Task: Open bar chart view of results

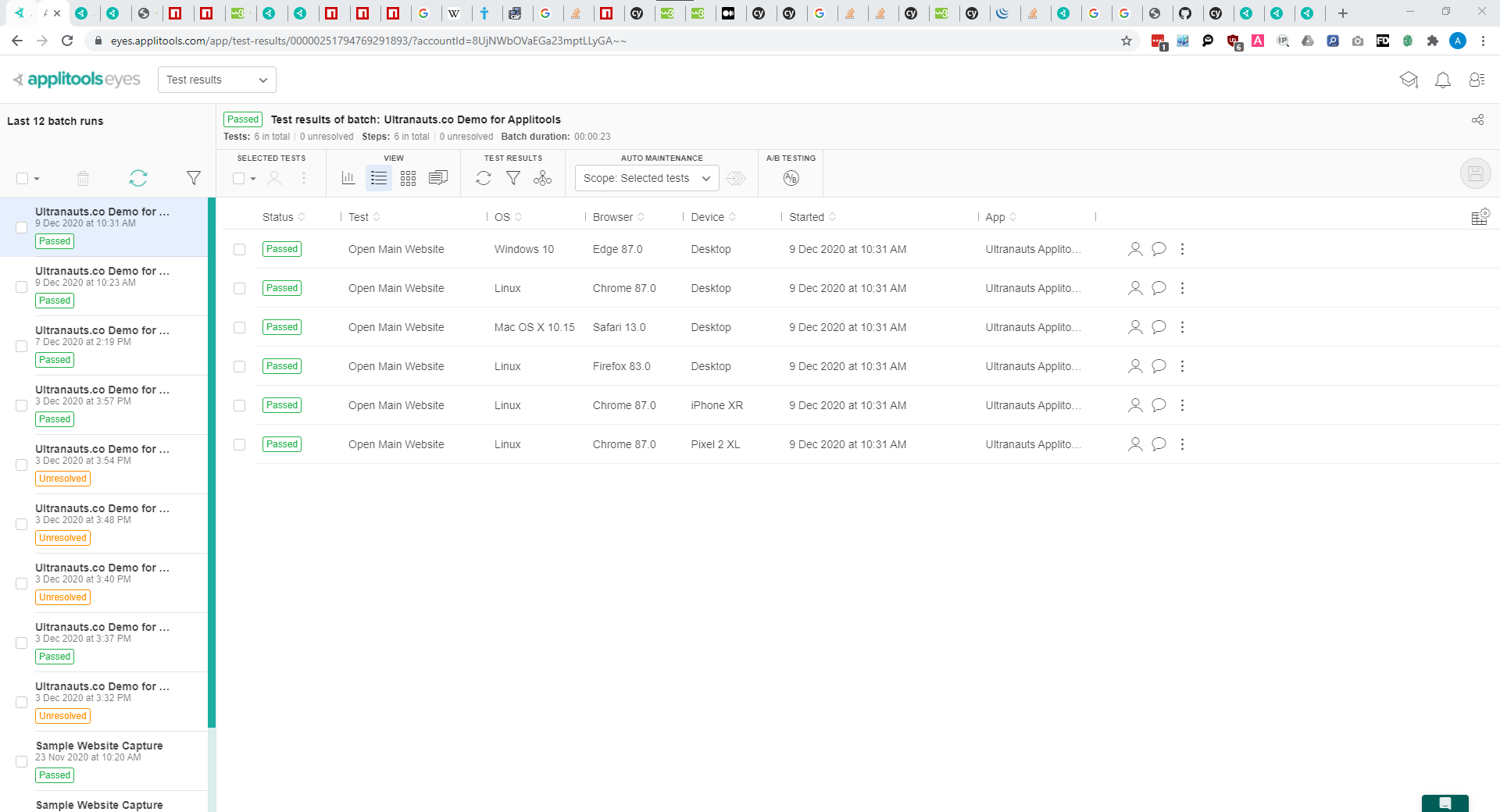Action: click(348, 178)
